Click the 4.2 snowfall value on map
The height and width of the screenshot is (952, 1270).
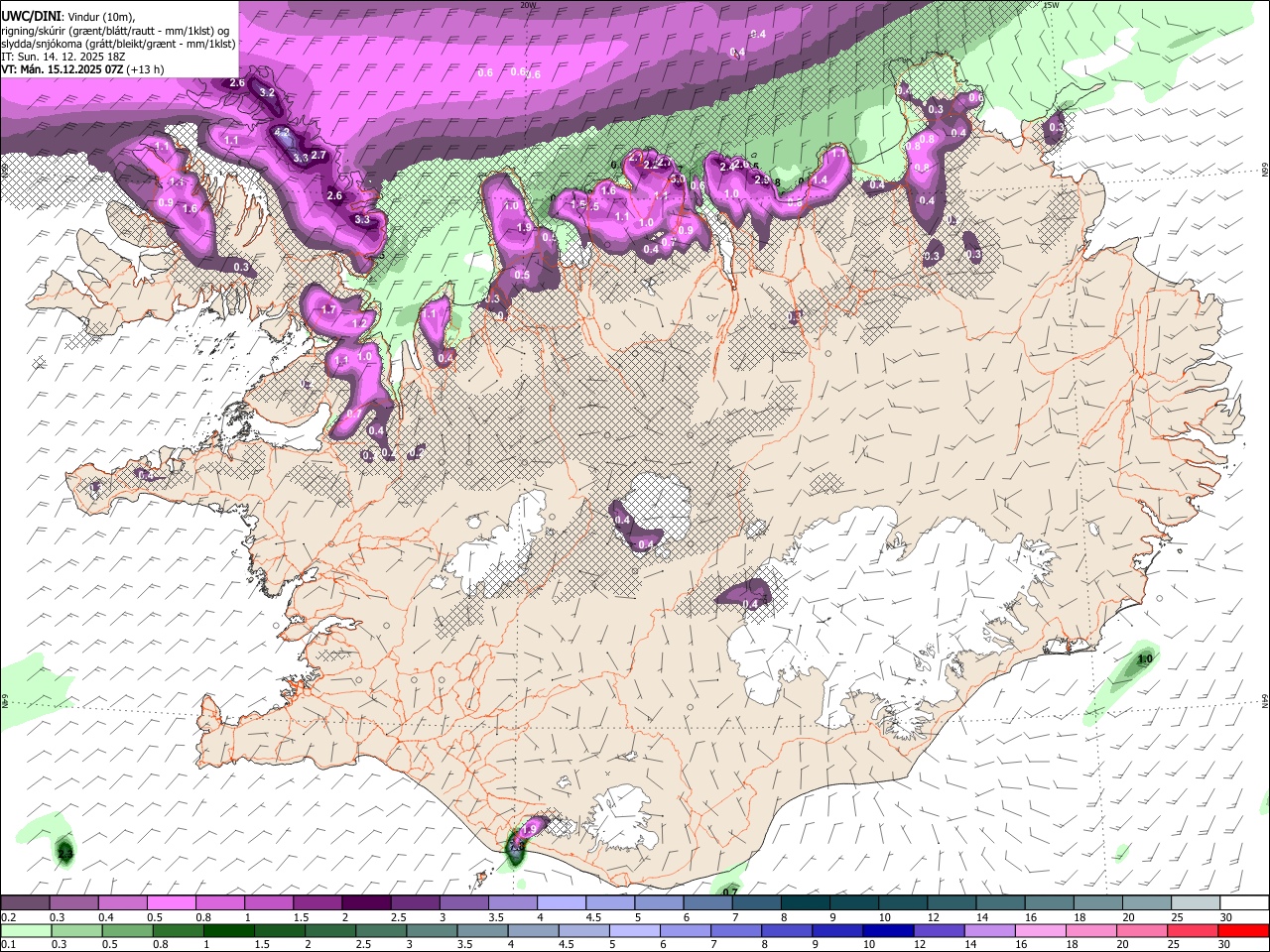282,132
